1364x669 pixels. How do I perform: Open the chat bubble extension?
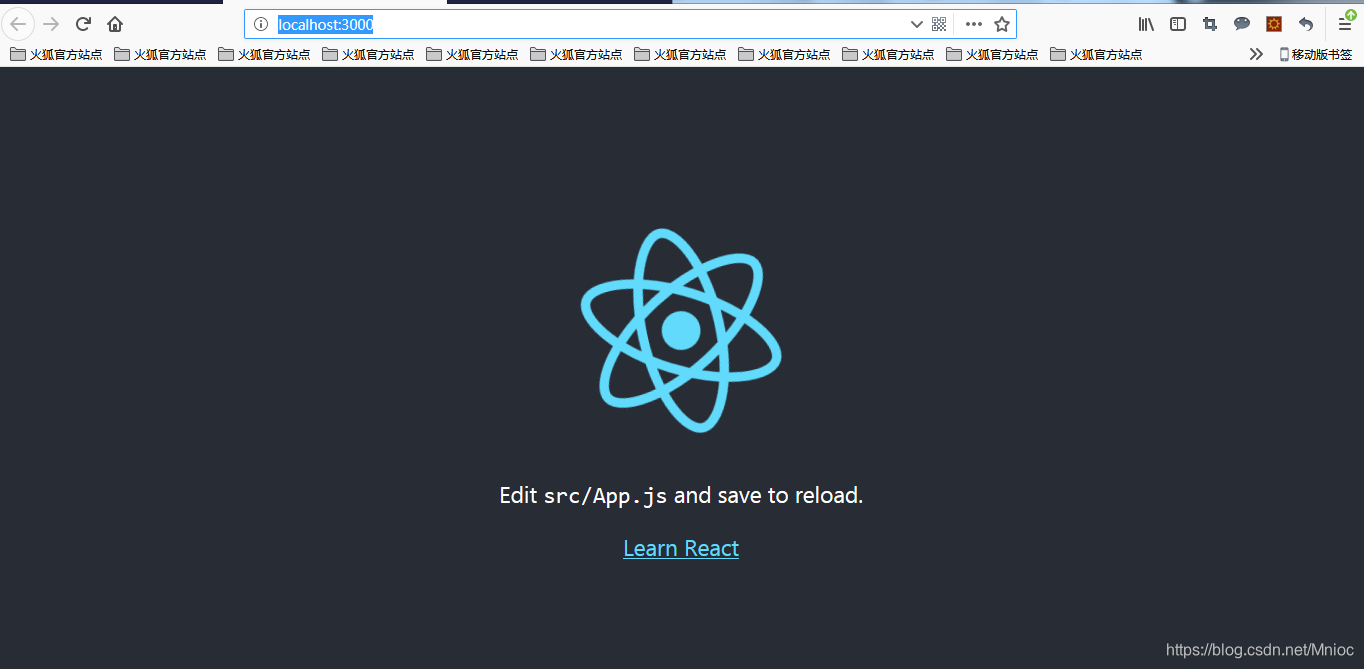coord(1242,24)
